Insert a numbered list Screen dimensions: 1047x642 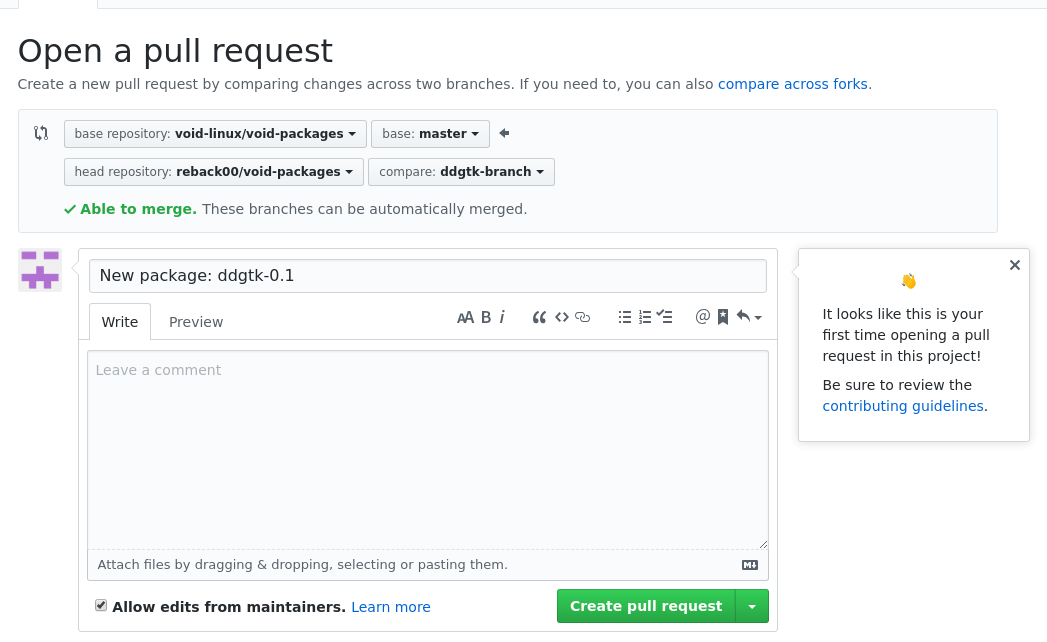(645, 318)
